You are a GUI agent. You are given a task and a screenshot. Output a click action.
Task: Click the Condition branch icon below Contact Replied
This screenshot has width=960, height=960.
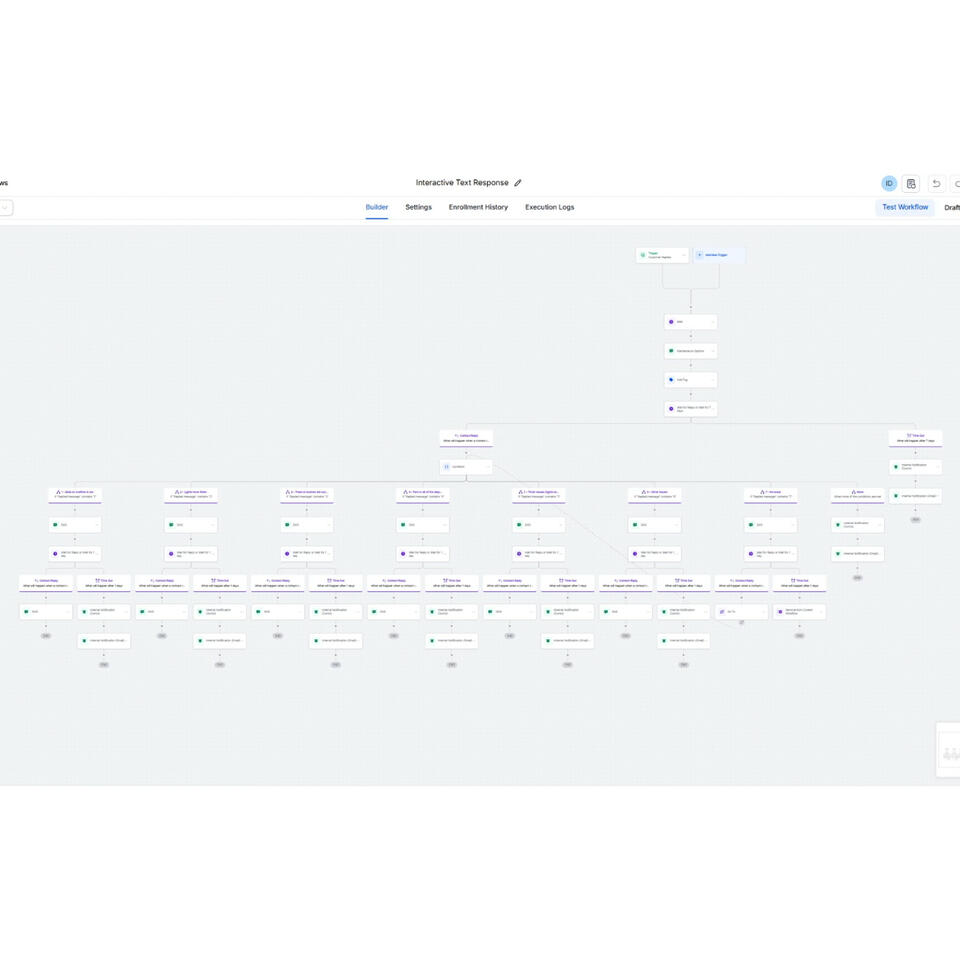point(447,467)
